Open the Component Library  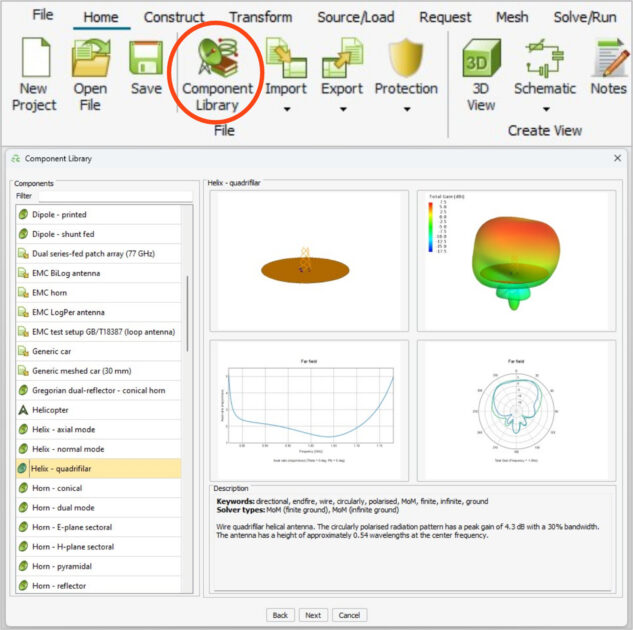[x=217, y=60]
